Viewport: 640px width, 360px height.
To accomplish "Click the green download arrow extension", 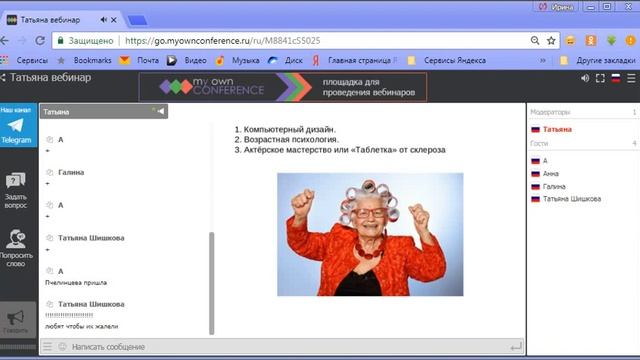I will [611, 40].
